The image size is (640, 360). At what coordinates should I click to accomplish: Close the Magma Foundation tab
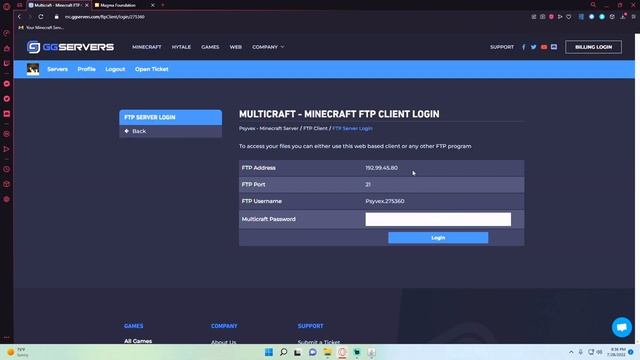(153, 5)
